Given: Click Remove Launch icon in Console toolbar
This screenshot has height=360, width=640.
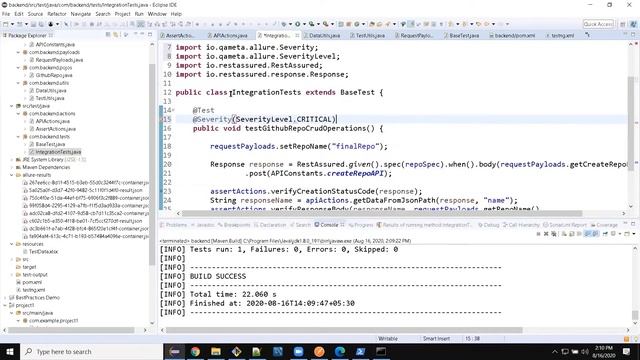Looking at the screenshot, I should point(546,234).
